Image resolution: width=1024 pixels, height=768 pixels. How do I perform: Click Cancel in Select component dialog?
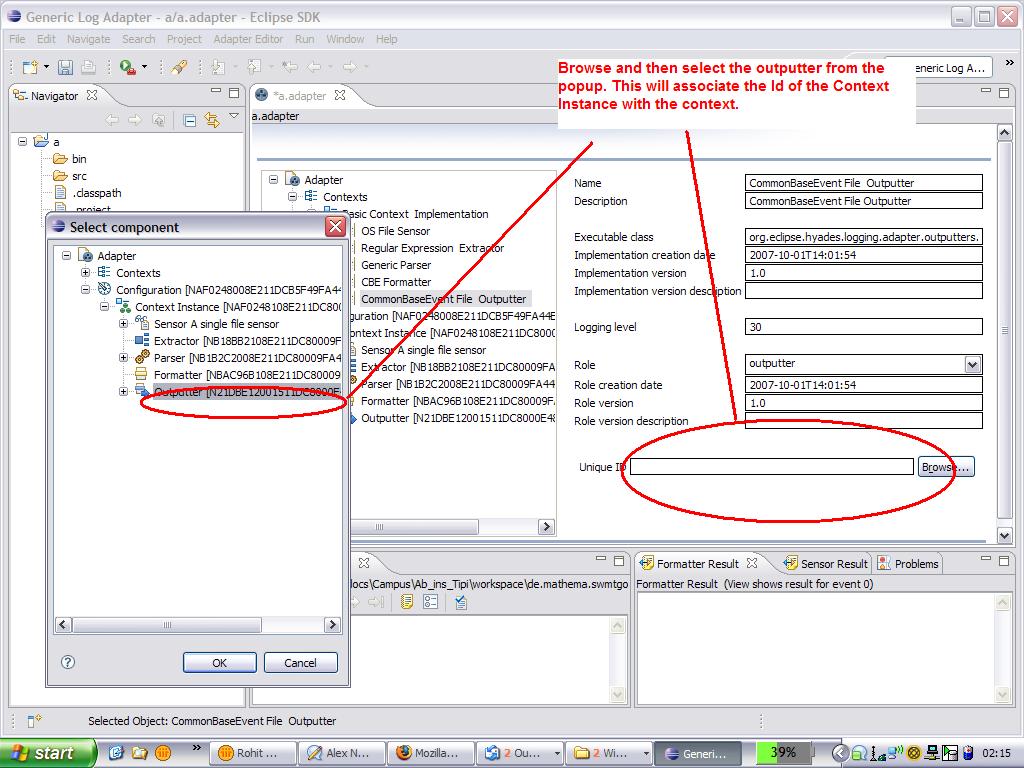pos(300,662)
